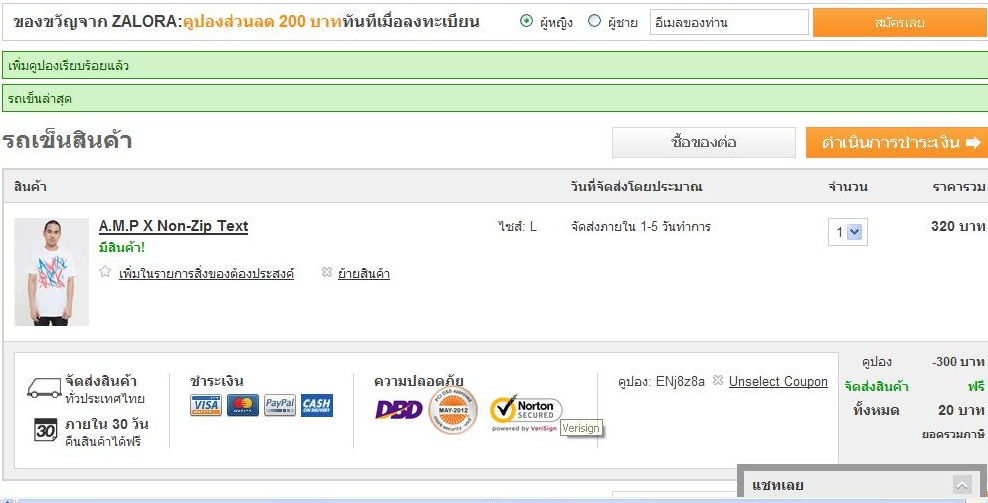Viewport: 988px width, 503px height.
Task: Click the คูปองส่วนลด 200 บาท promo text
Action: pos(262,22)
